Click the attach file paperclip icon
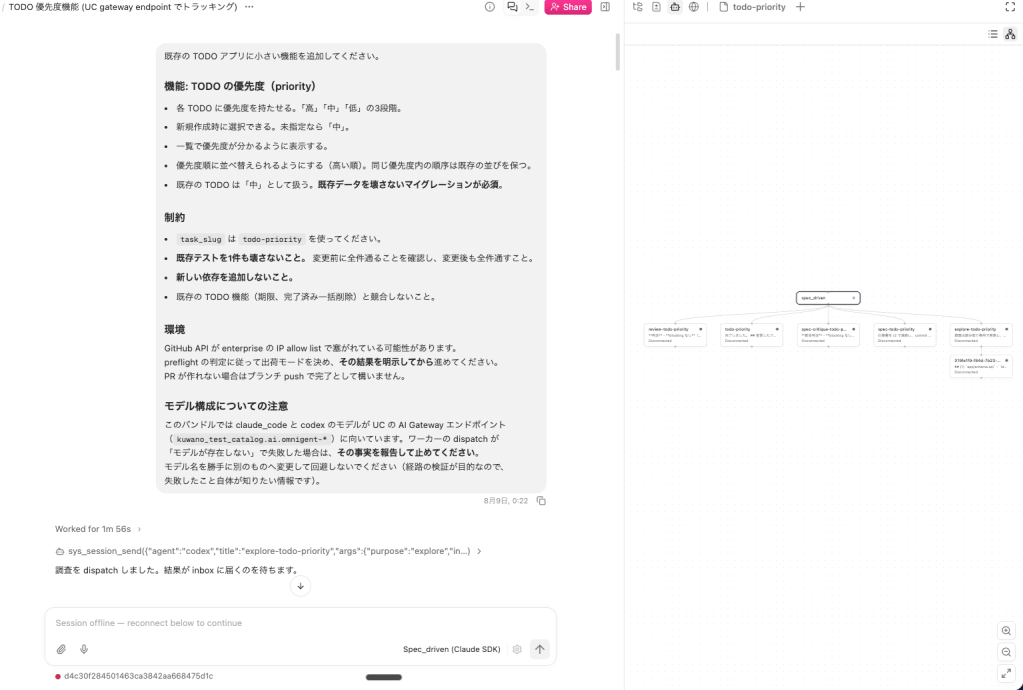 [61, 649]
